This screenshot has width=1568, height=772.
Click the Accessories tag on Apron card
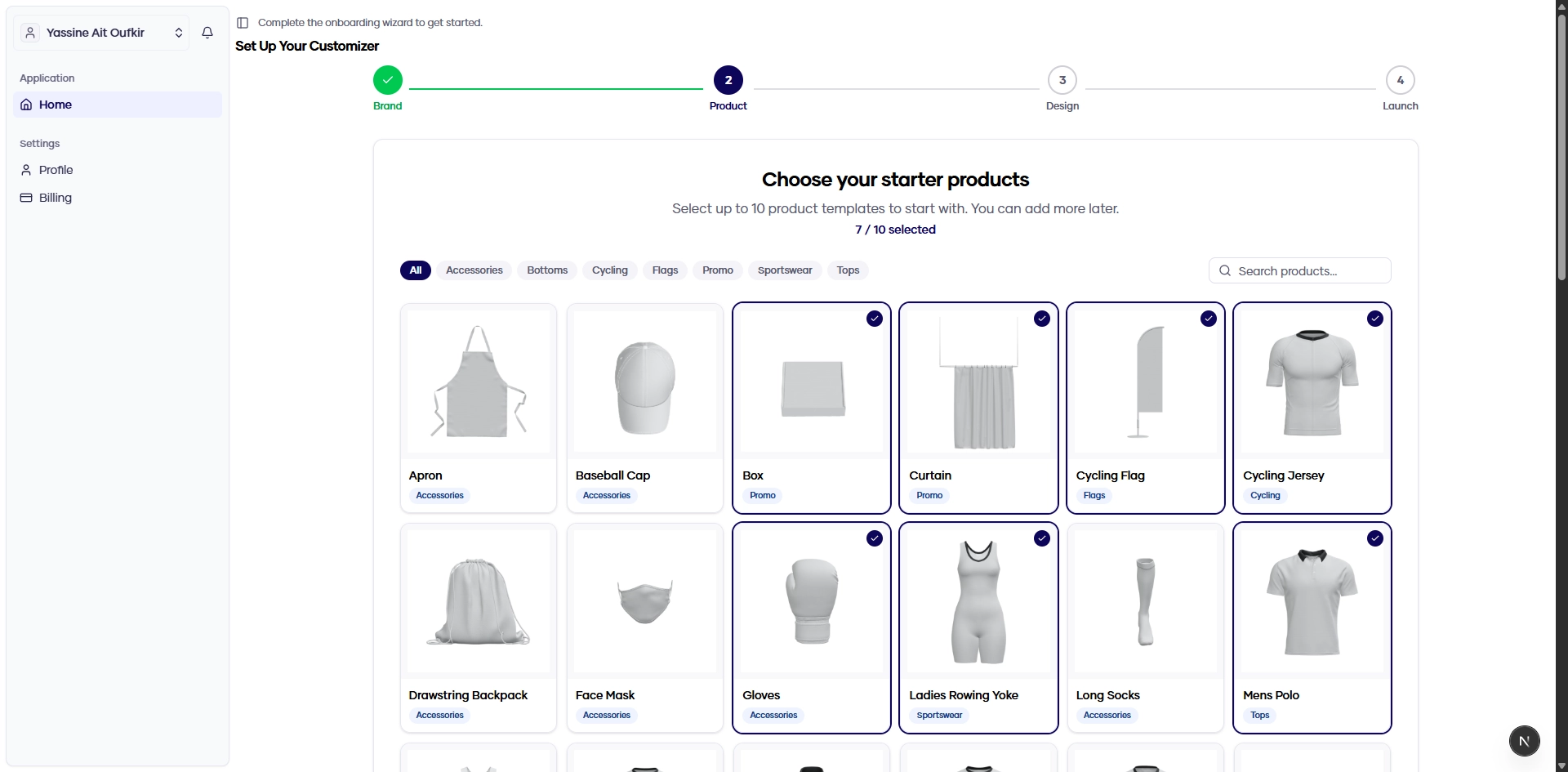[x=439, y=495]
